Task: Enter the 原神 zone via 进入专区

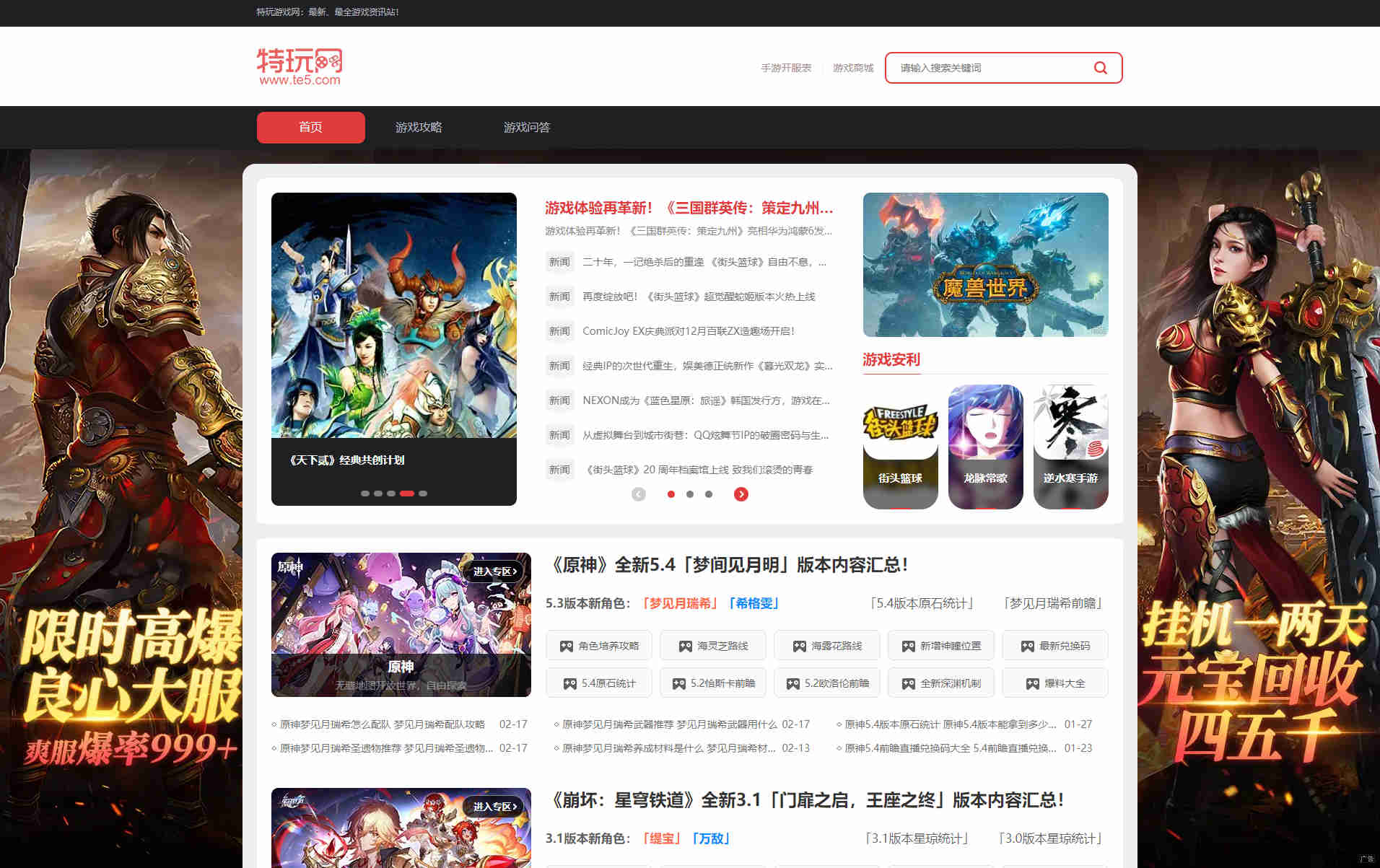Action: pyautogui.click(x=494, y=571)
